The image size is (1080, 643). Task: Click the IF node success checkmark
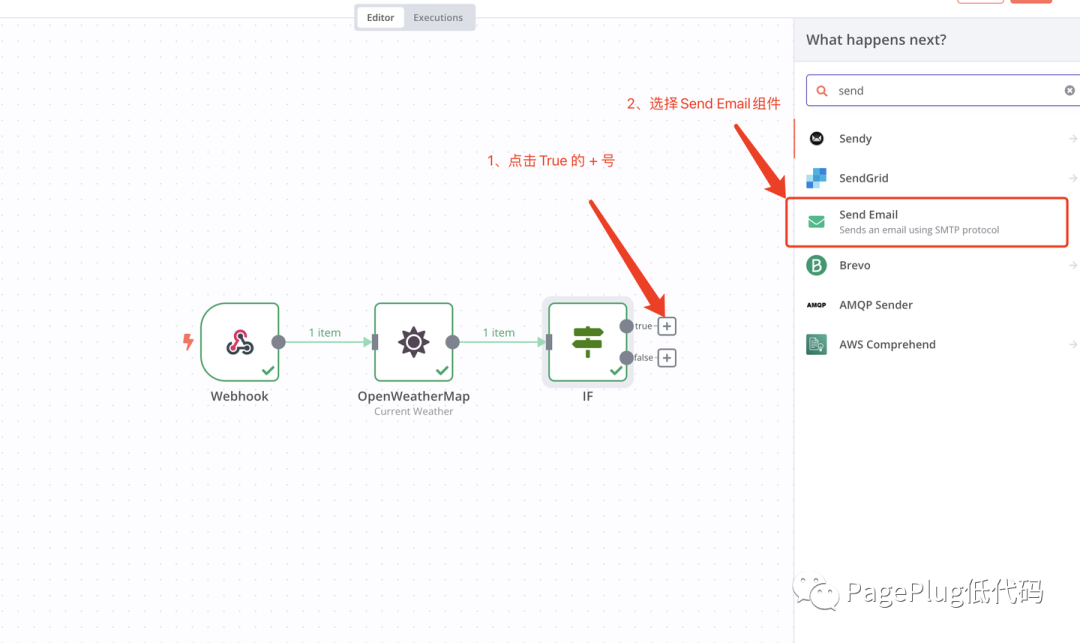click(x=616, y=371)
